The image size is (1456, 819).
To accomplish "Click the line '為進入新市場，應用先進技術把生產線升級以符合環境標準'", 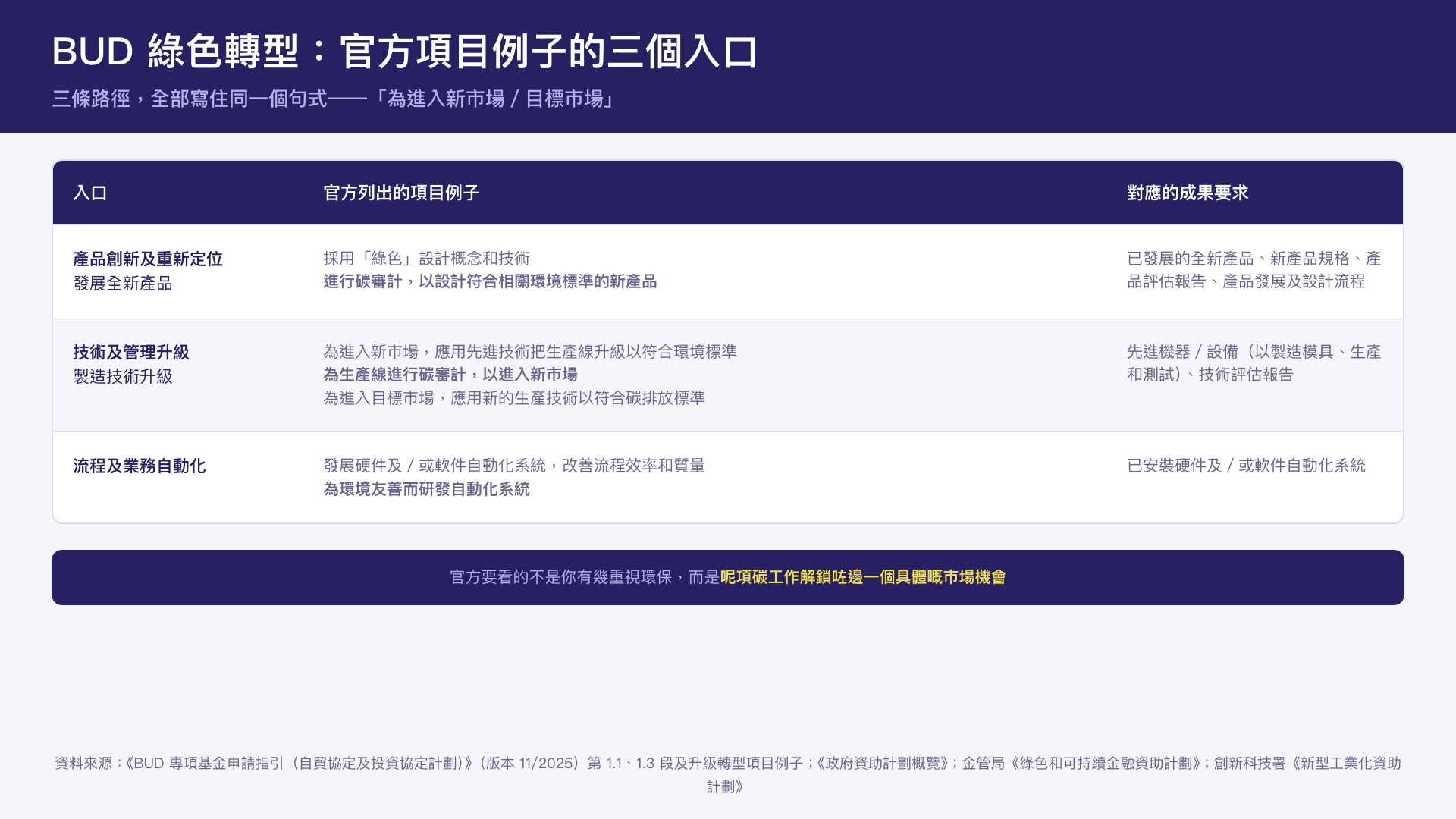I will (530, 352).
